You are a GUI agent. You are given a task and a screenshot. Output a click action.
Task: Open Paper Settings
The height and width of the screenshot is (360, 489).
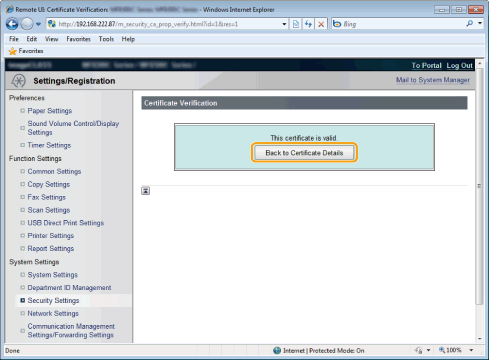click(50, 111)
